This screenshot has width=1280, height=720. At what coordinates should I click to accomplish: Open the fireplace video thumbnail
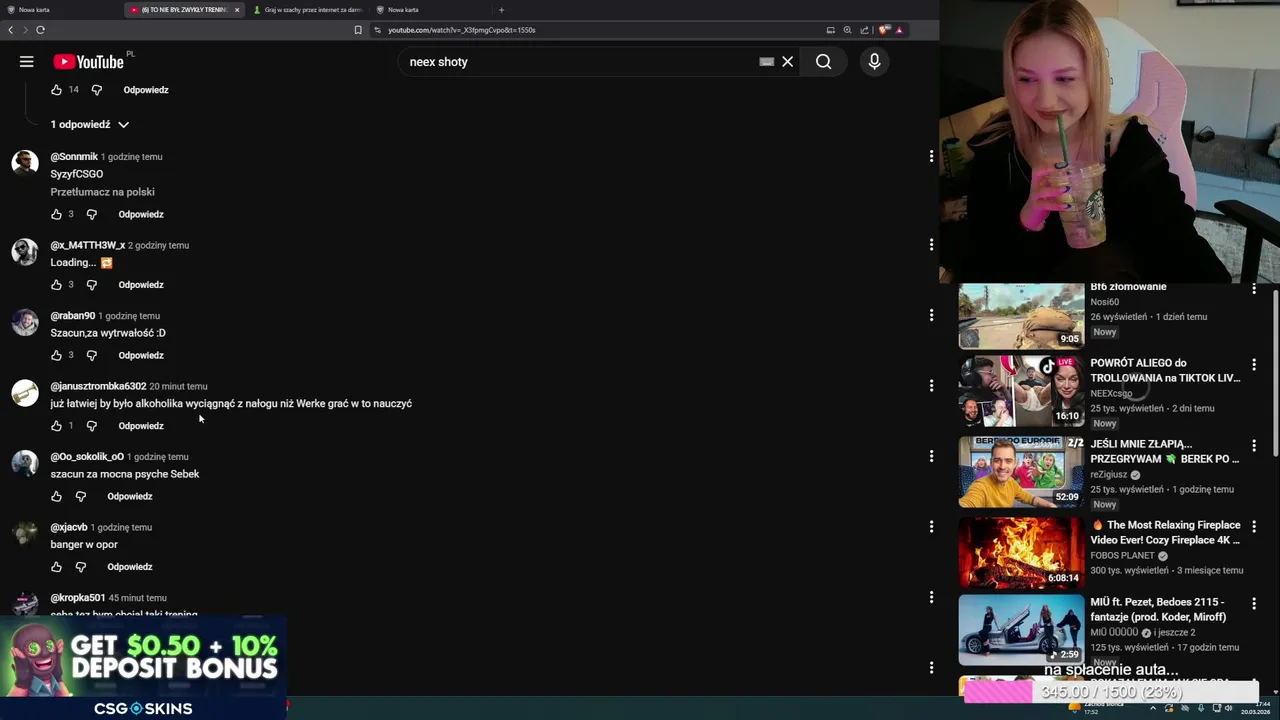tap(1021, 552)
